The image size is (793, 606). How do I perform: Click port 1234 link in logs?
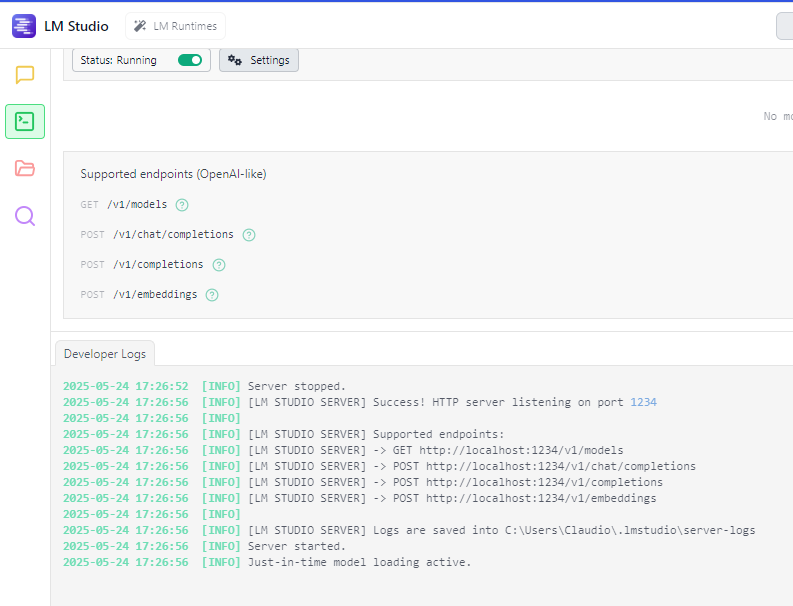point(643,402)
